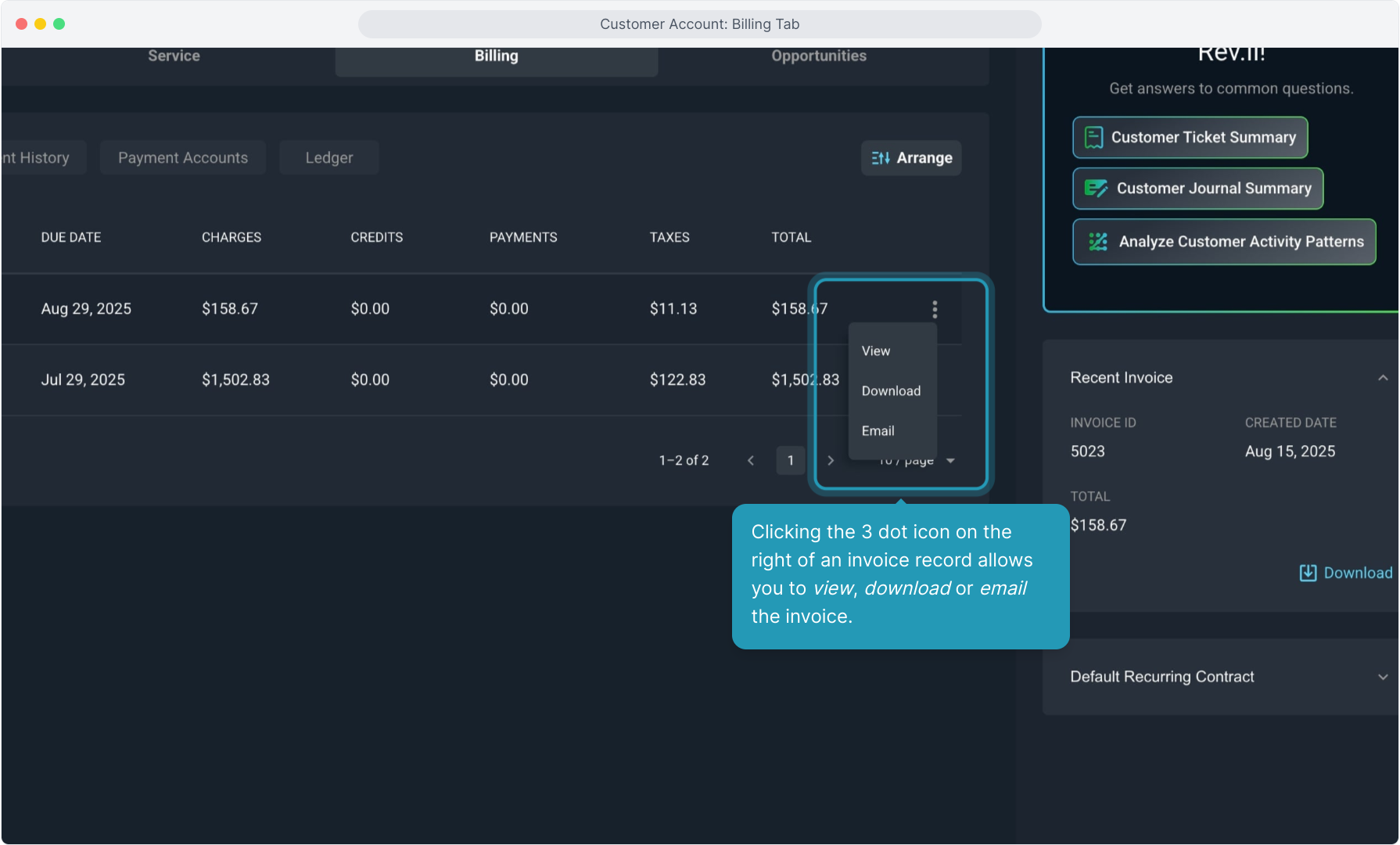
Task: Collapse the Recent Invoice panel
Action: (1382, 378)
